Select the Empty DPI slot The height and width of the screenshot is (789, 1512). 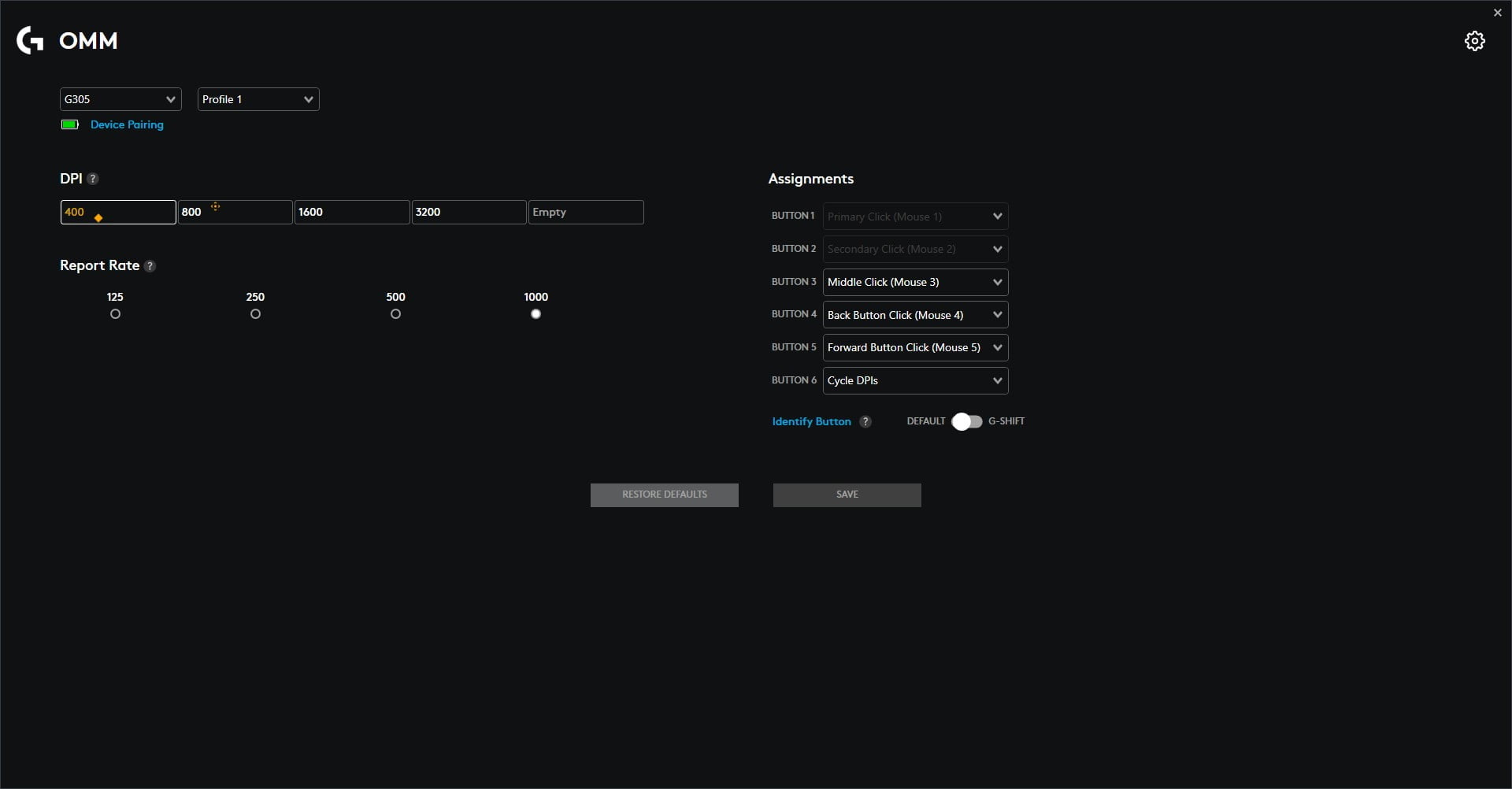coord(586,212)
